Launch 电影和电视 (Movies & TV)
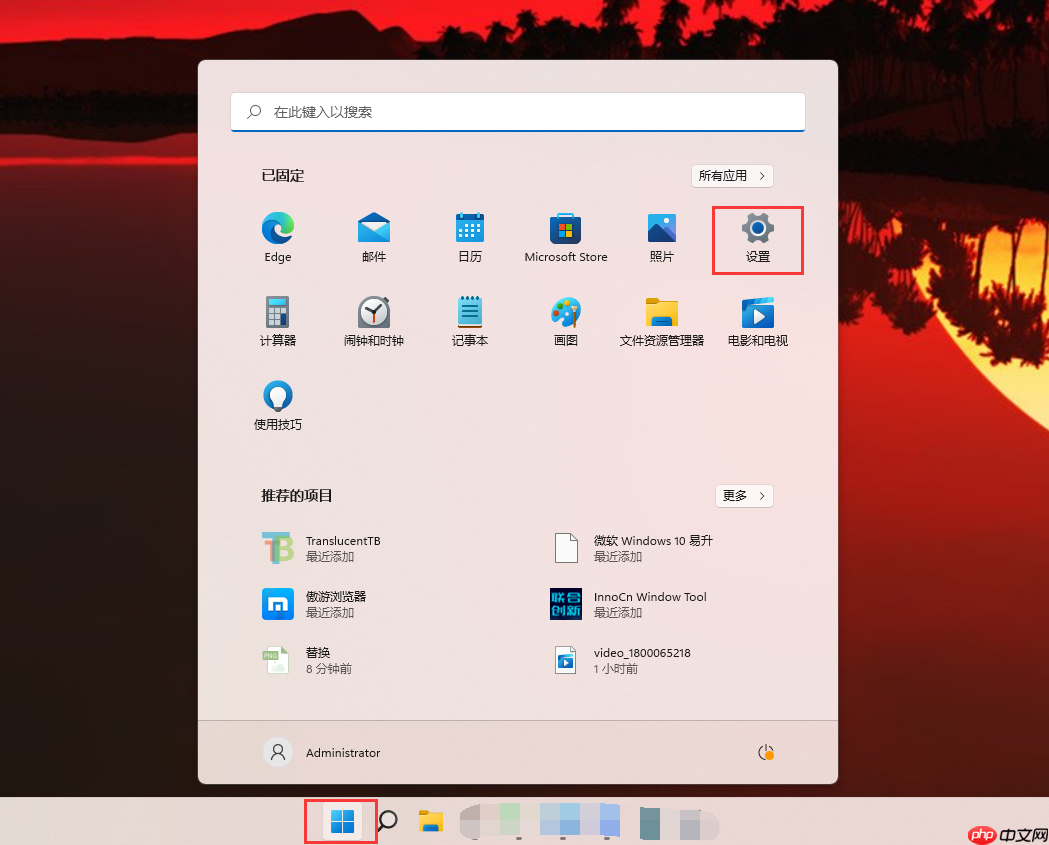The width and height of the screenshot is (1049, 845). click(x=757, y=320)
